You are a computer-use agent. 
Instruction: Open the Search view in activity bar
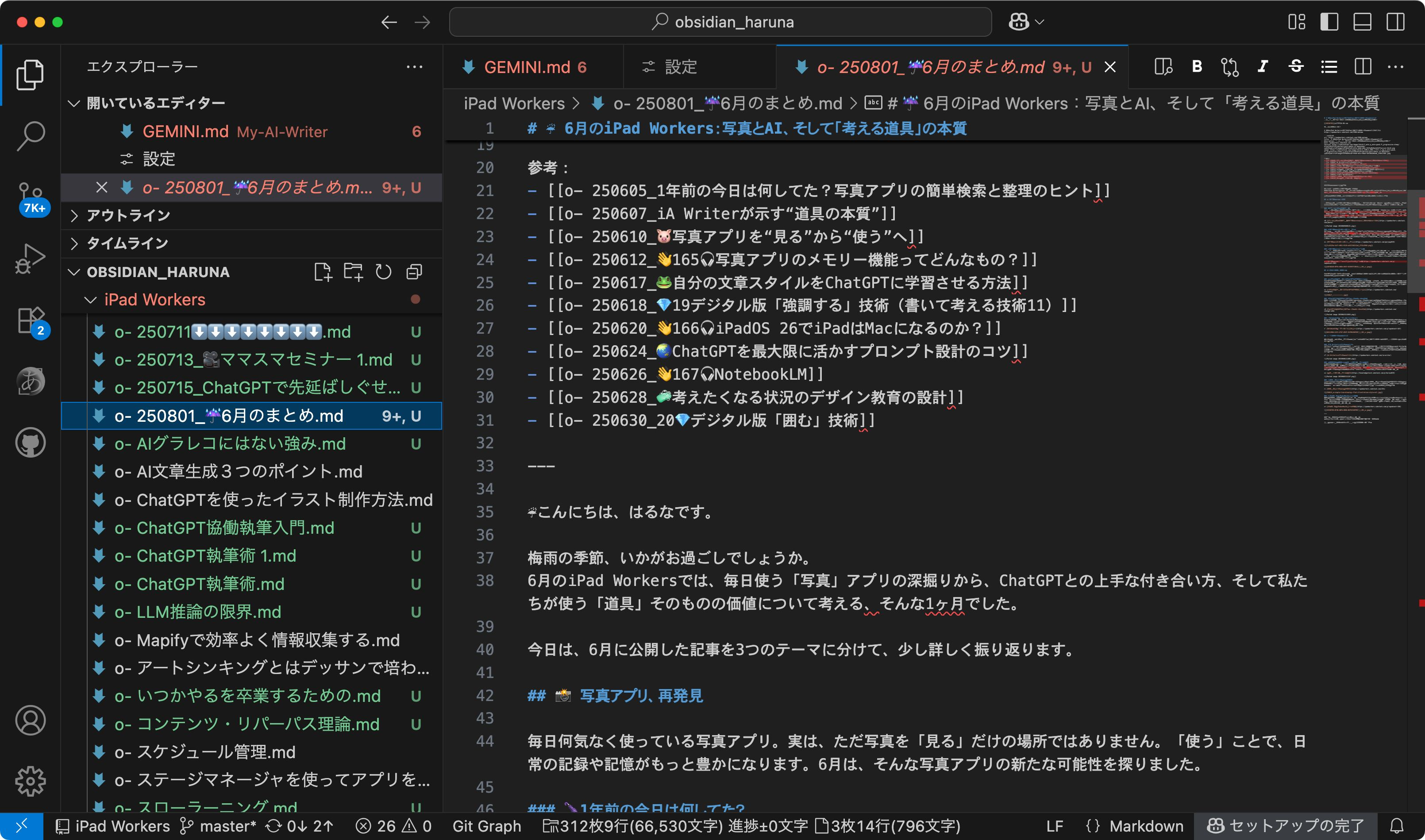point(31,136)
